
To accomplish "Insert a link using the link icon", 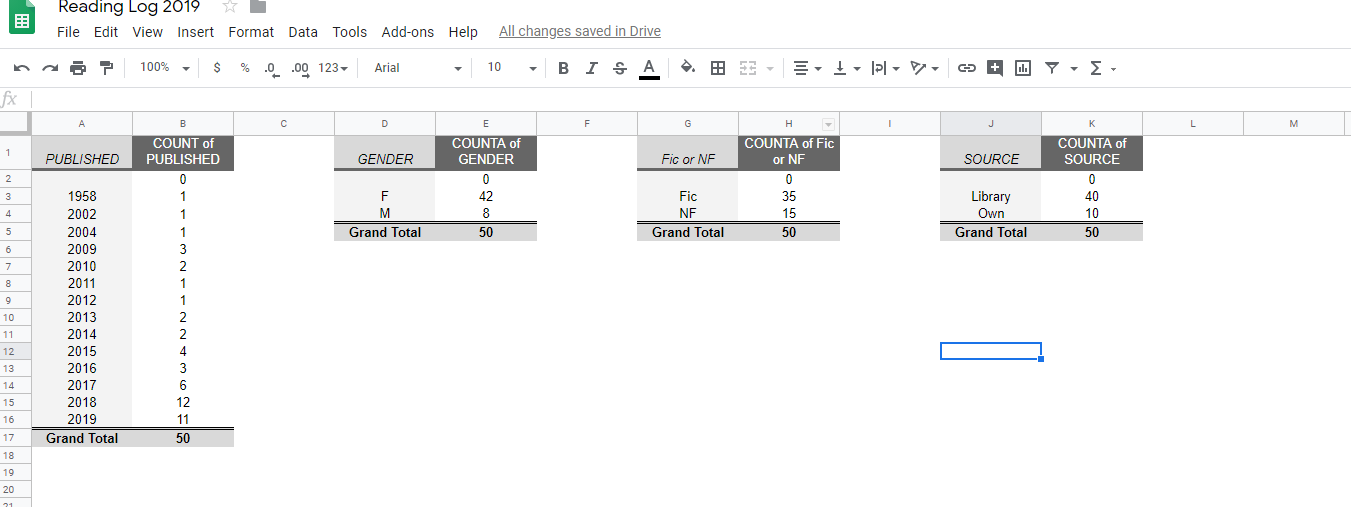I will tap(966, 68).
